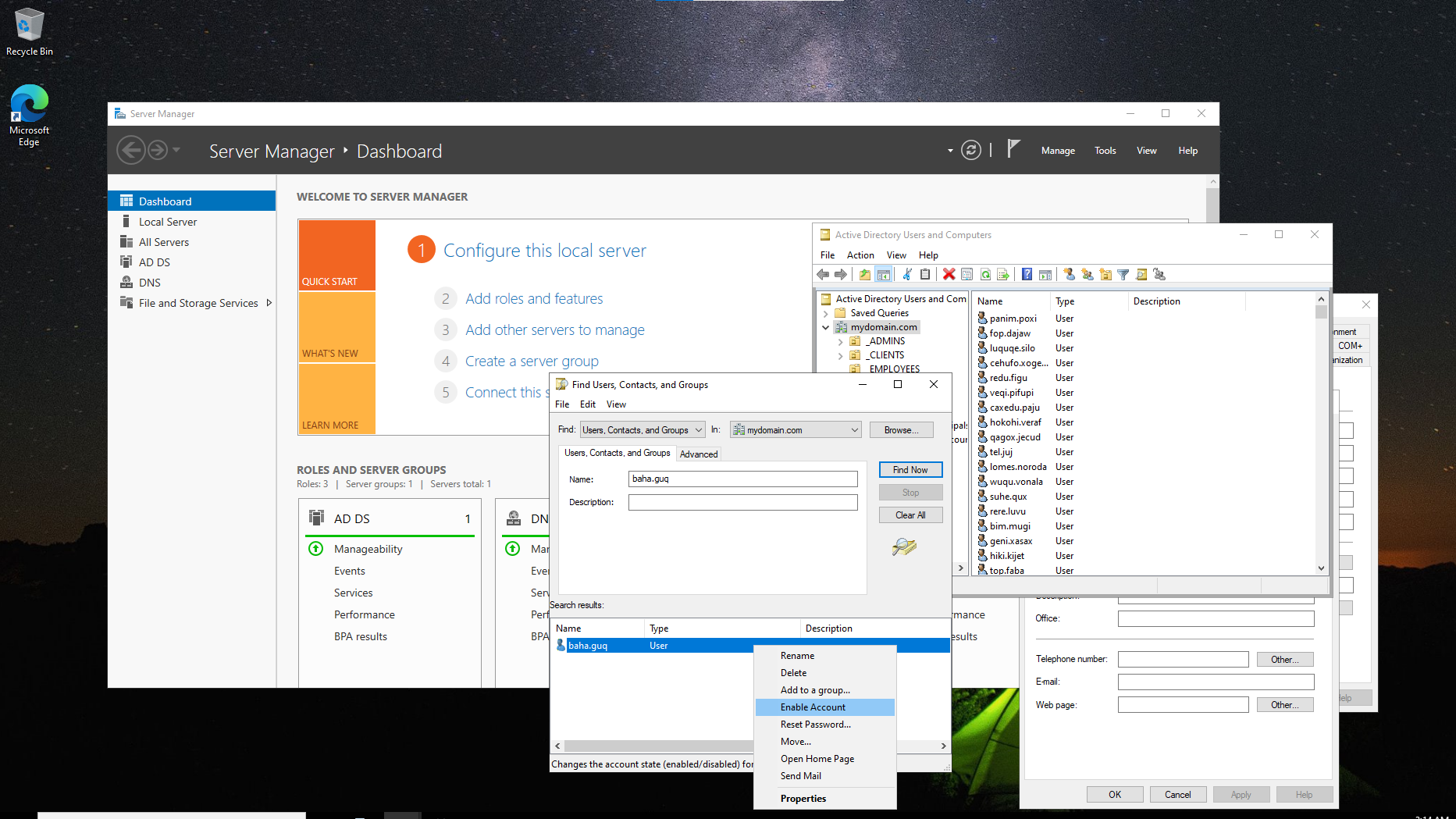Create a new group via toolbar icon
This screenshot has height=819, width=1456.
tap(1087, 274)
